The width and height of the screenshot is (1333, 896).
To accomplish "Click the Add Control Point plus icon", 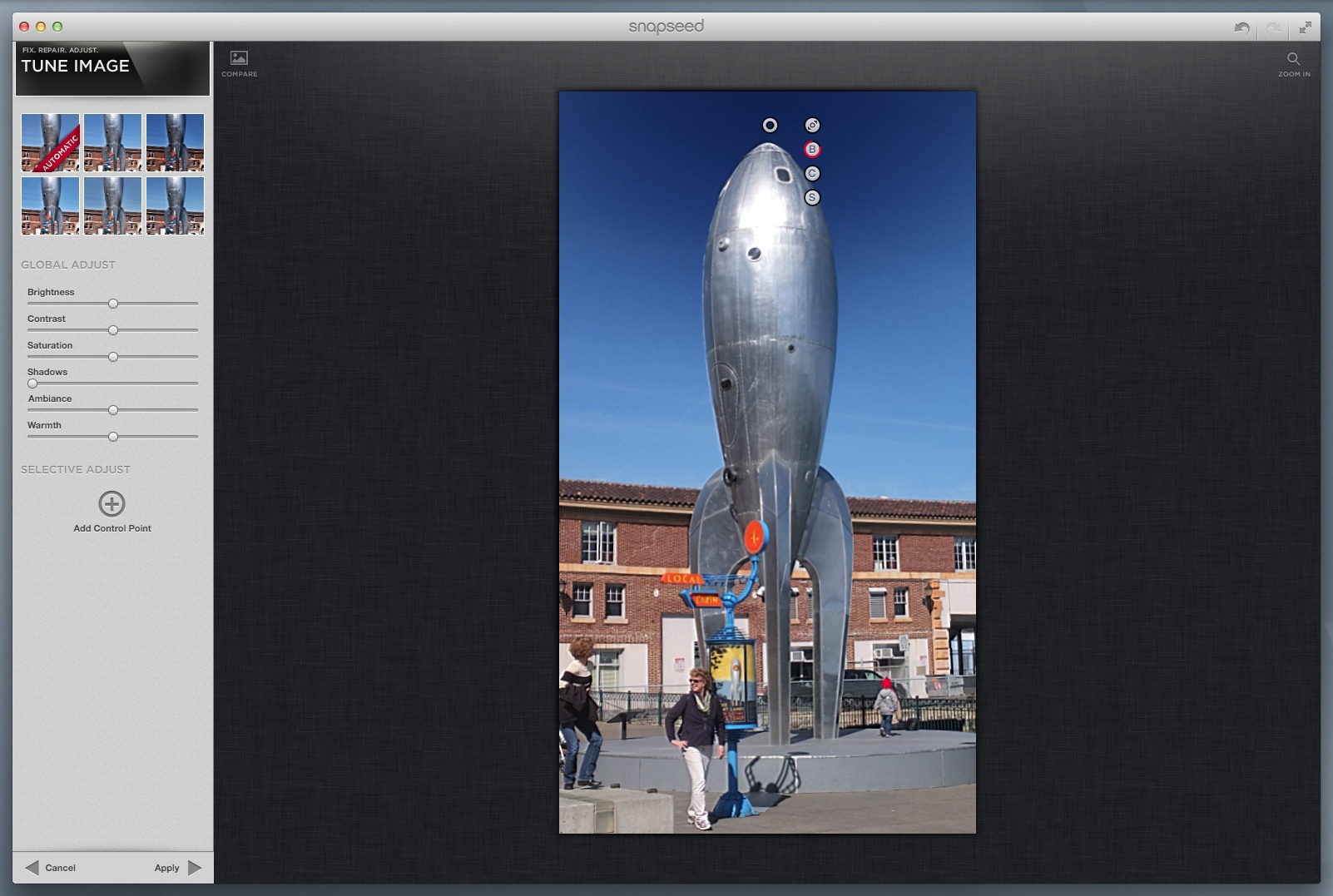I will [x=111, y=503].
